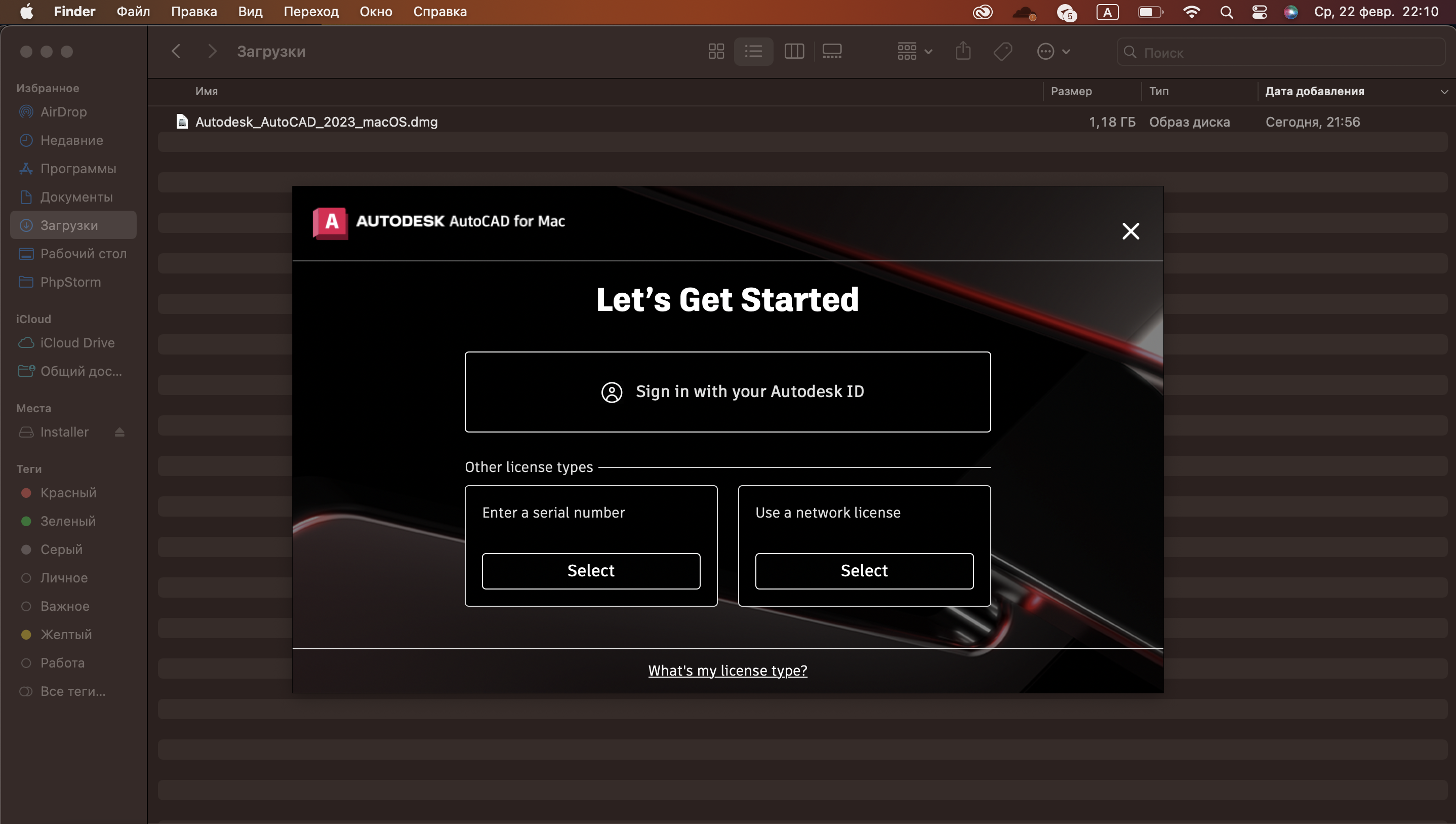Switch Finder to column view
Image resolution: width=1456 pixels, height=824 pixels.
point(794,52)
